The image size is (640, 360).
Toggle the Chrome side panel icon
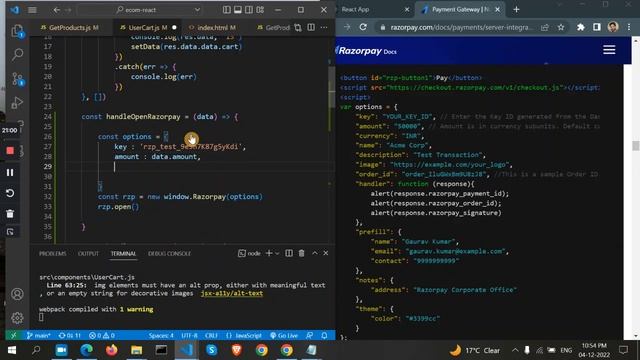[597, 27]
